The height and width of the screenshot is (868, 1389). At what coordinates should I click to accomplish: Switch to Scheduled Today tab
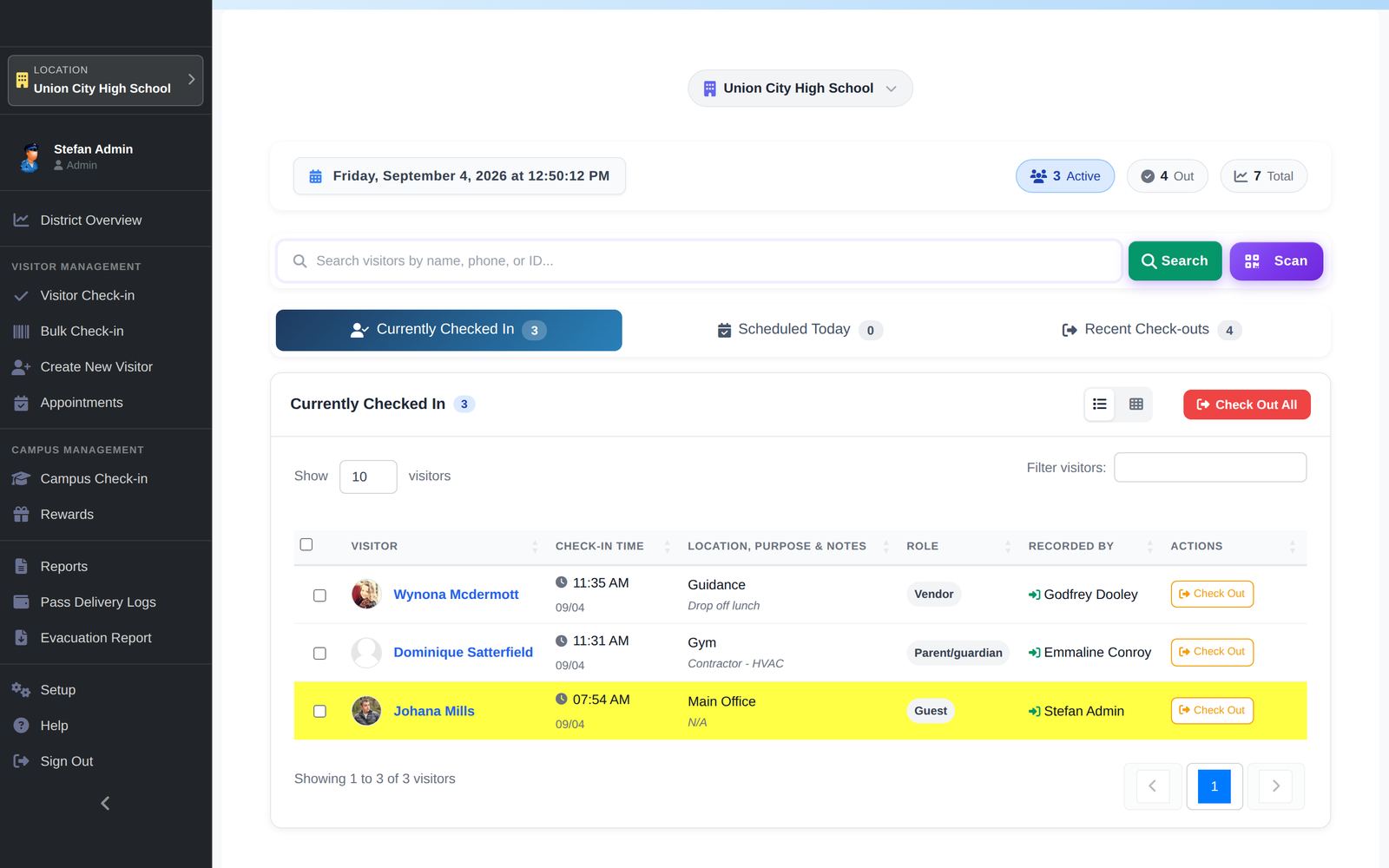[800, 330]
